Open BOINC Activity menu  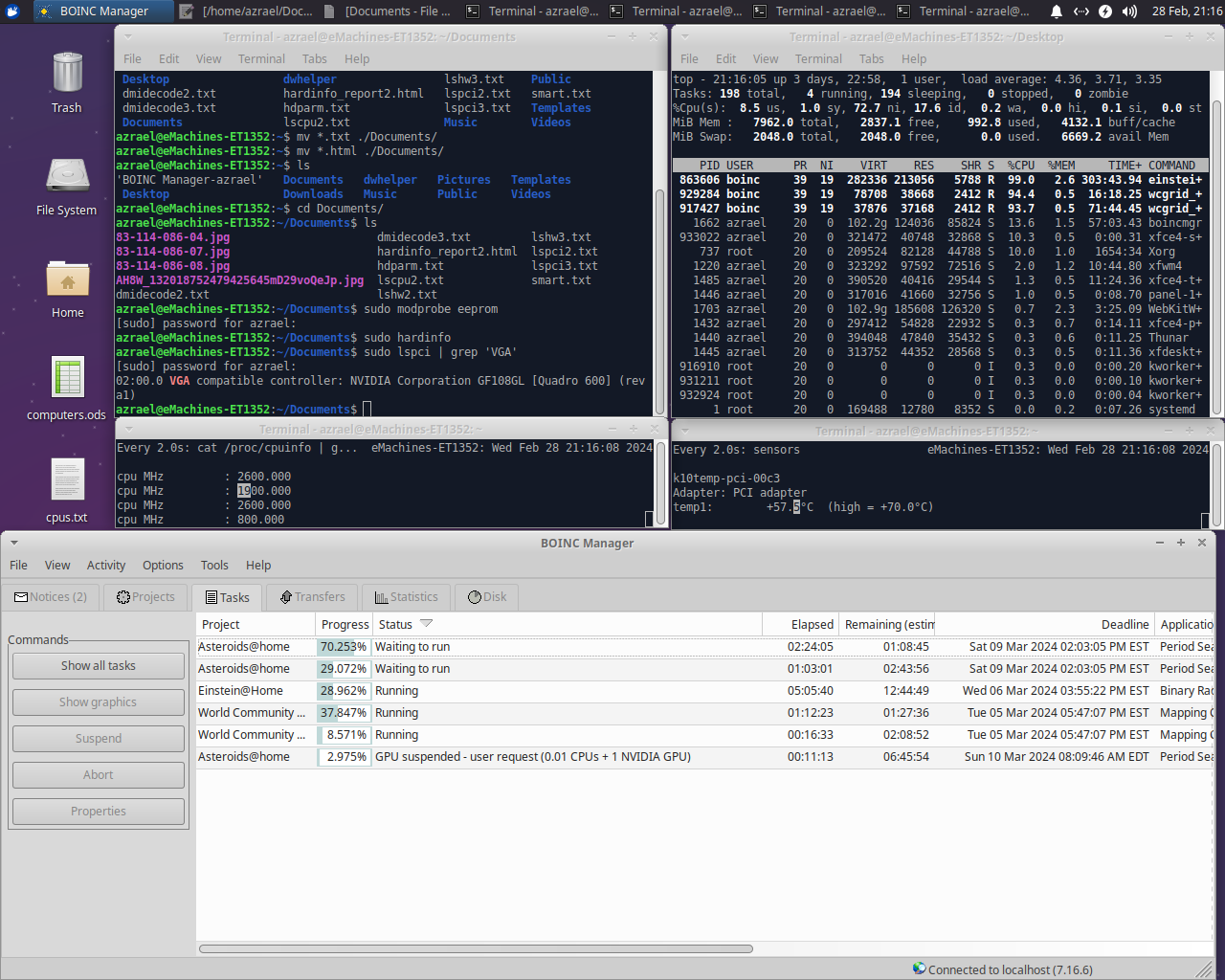[x=106, y=566]
